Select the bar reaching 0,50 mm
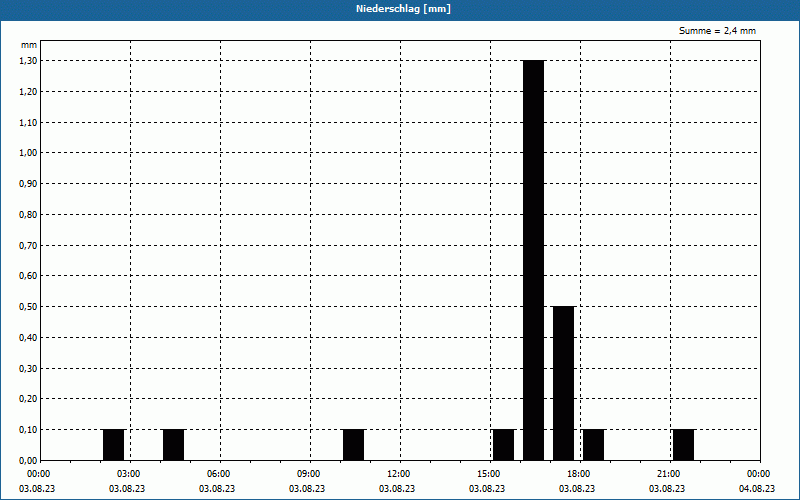The image size is (800, 500). pos(563,383)
